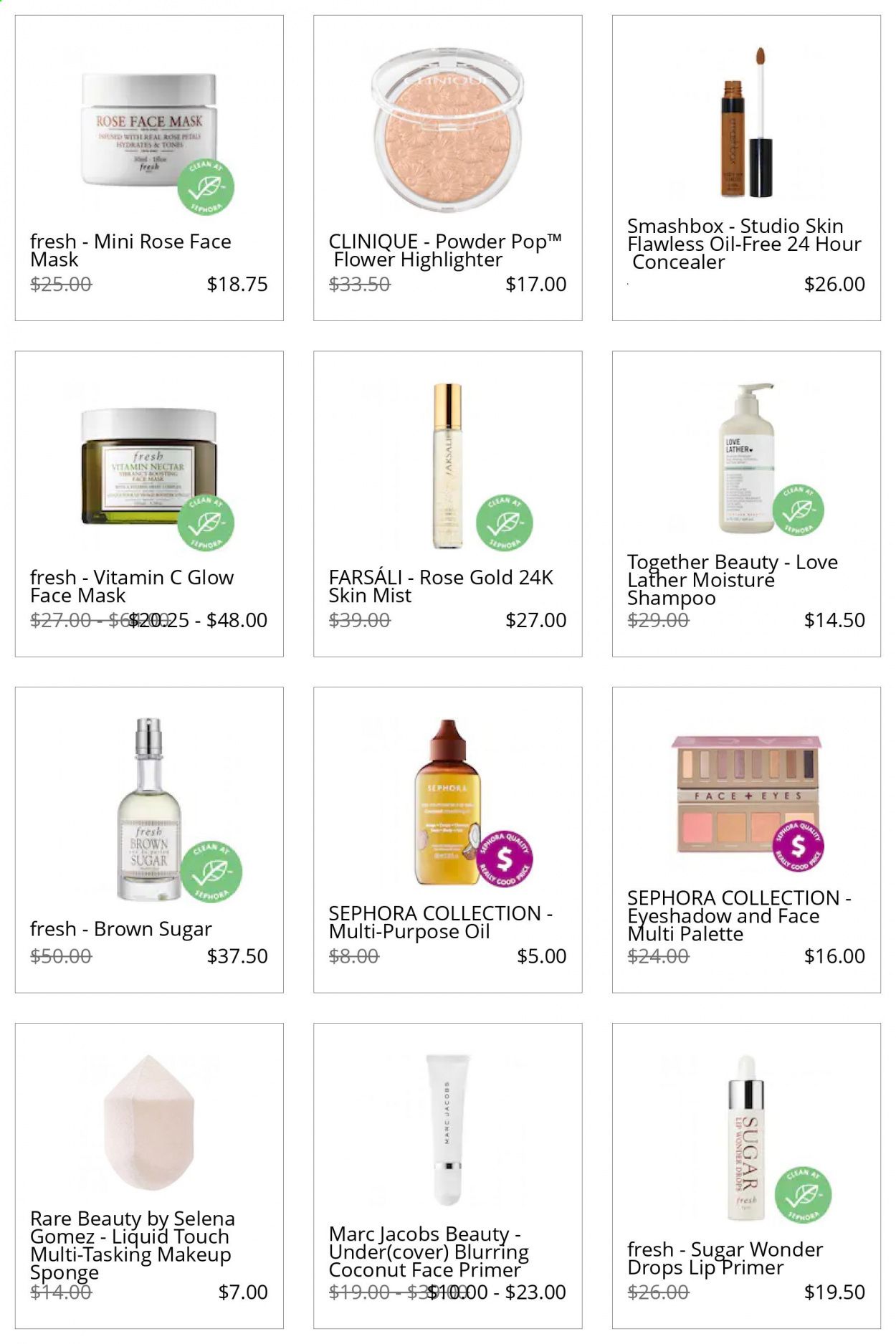The image size is (896, 1344).
Task: Open the CLINIQUE Powder Pop highlighter image
Action: [447, 131]
